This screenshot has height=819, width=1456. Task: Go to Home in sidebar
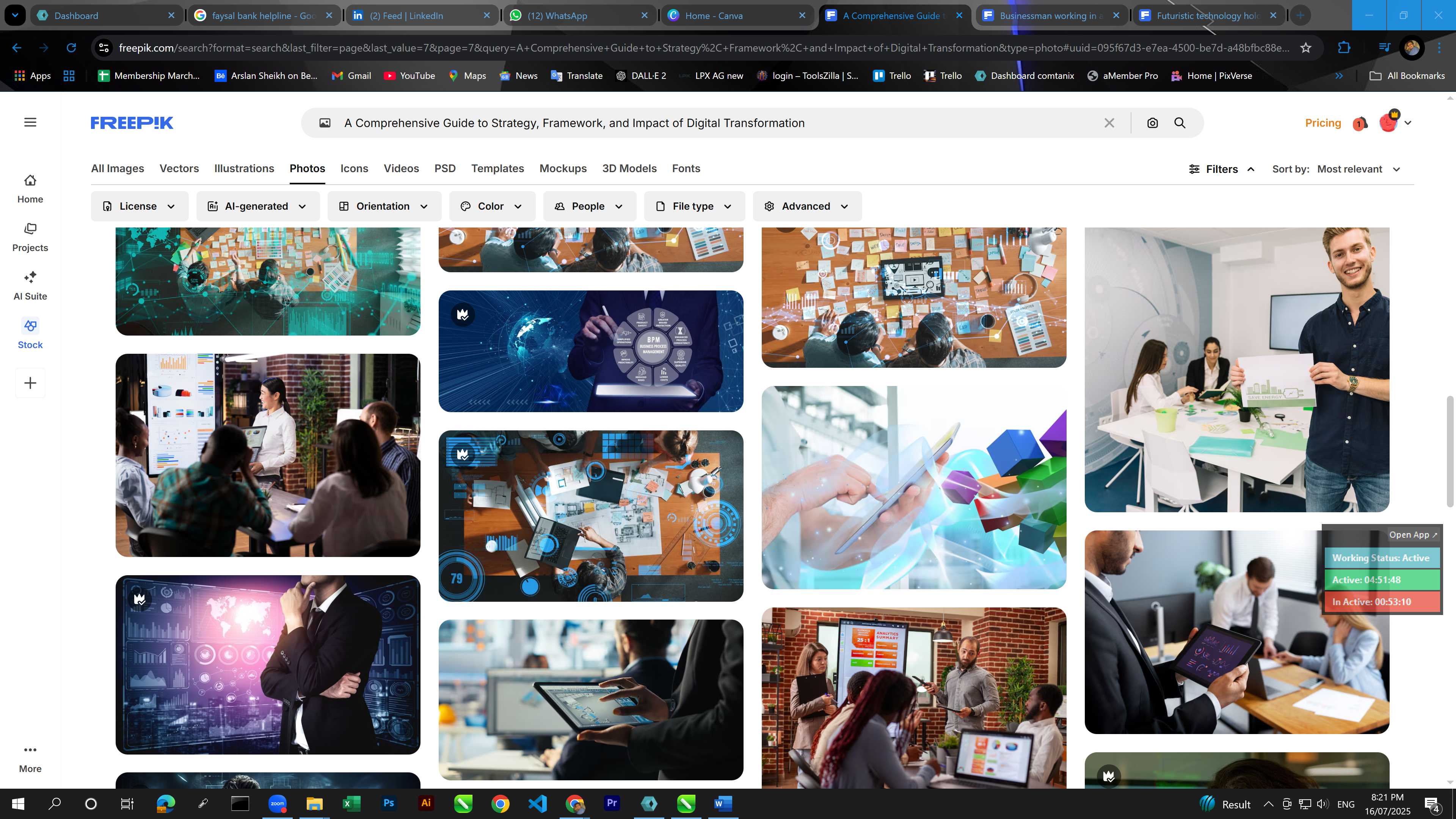[30, 189]
